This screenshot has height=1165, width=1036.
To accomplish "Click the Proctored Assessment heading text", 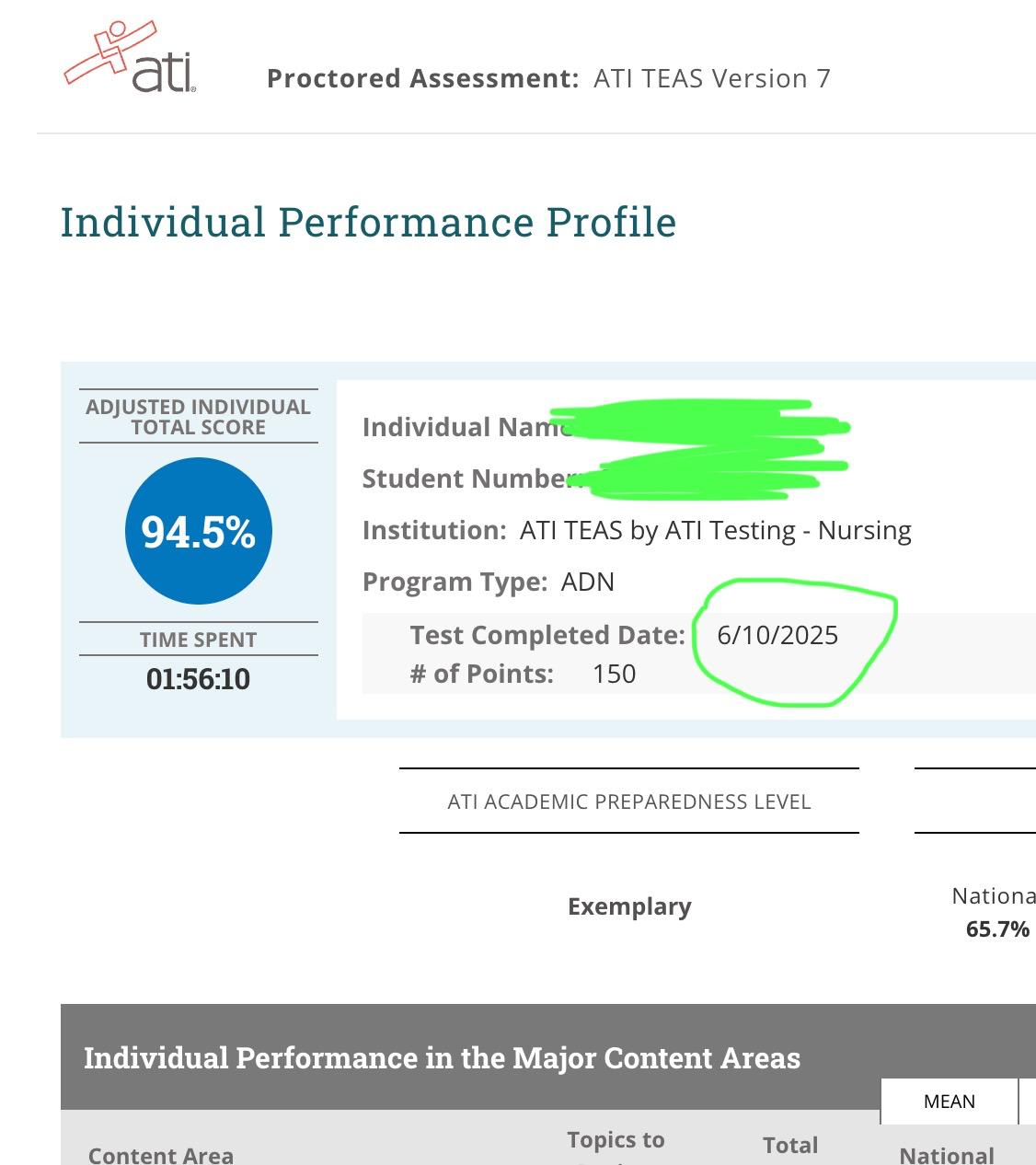I will coord(548,79).
